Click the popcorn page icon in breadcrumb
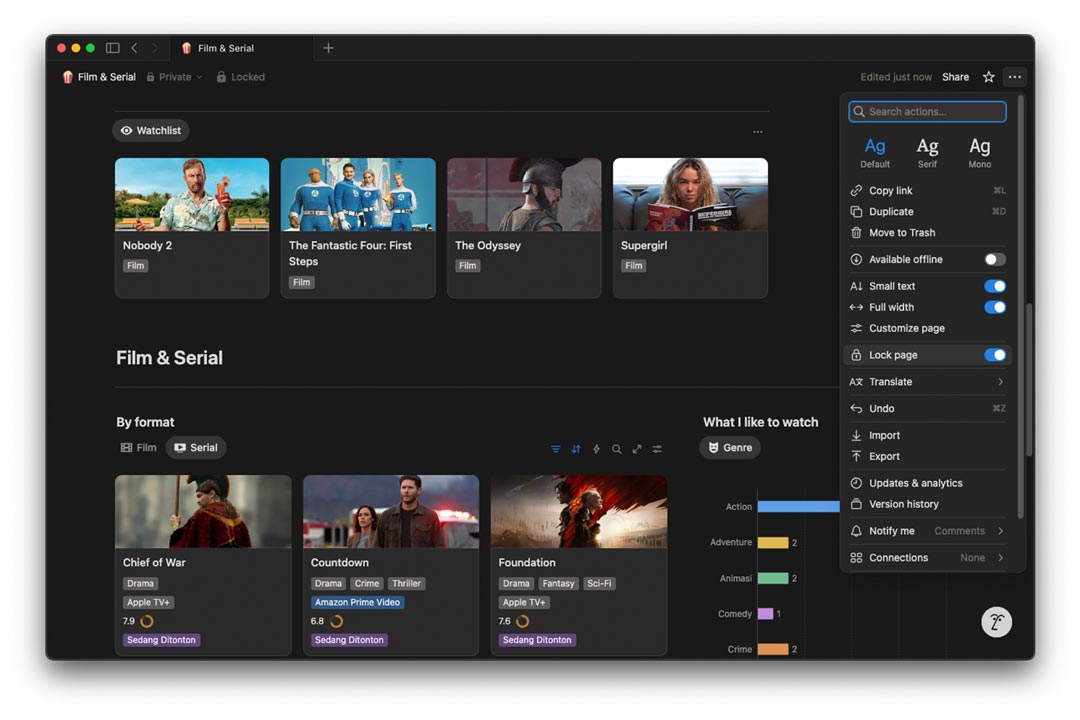The width and height of the screenshot is (1080, 720). (x=67, y=77)
